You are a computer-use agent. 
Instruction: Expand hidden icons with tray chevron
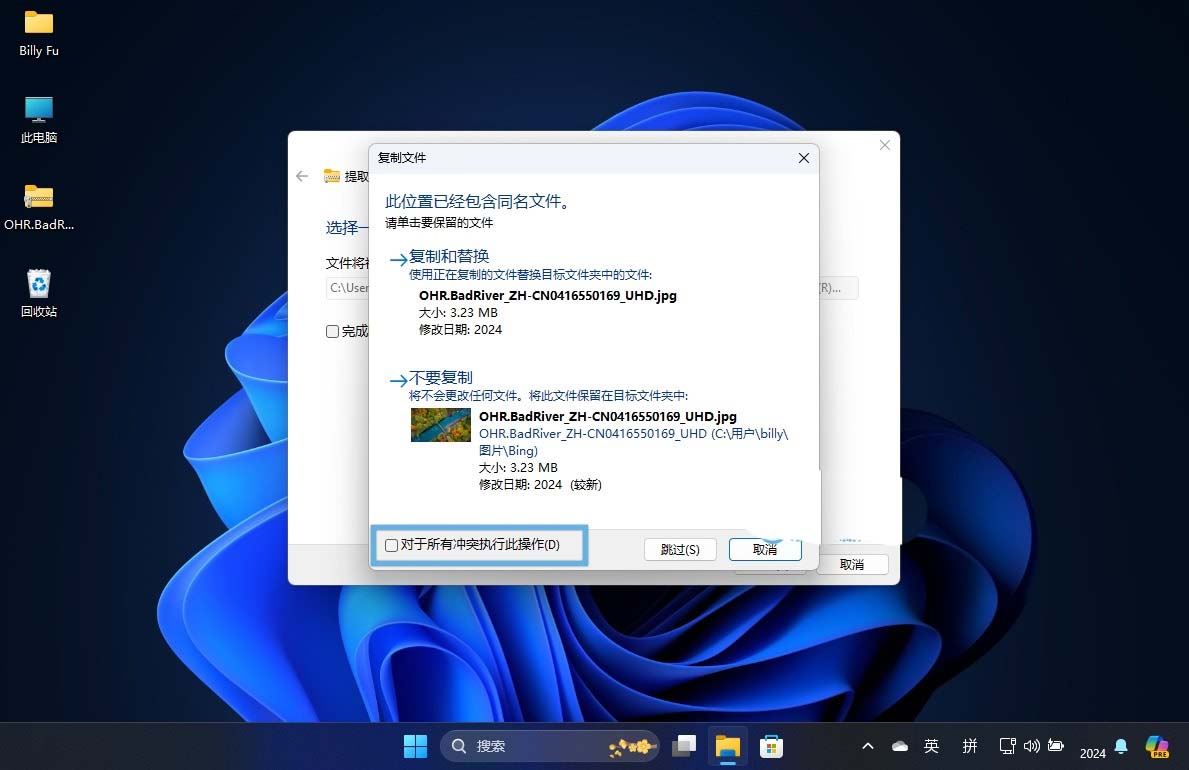(x=867, y=745)
